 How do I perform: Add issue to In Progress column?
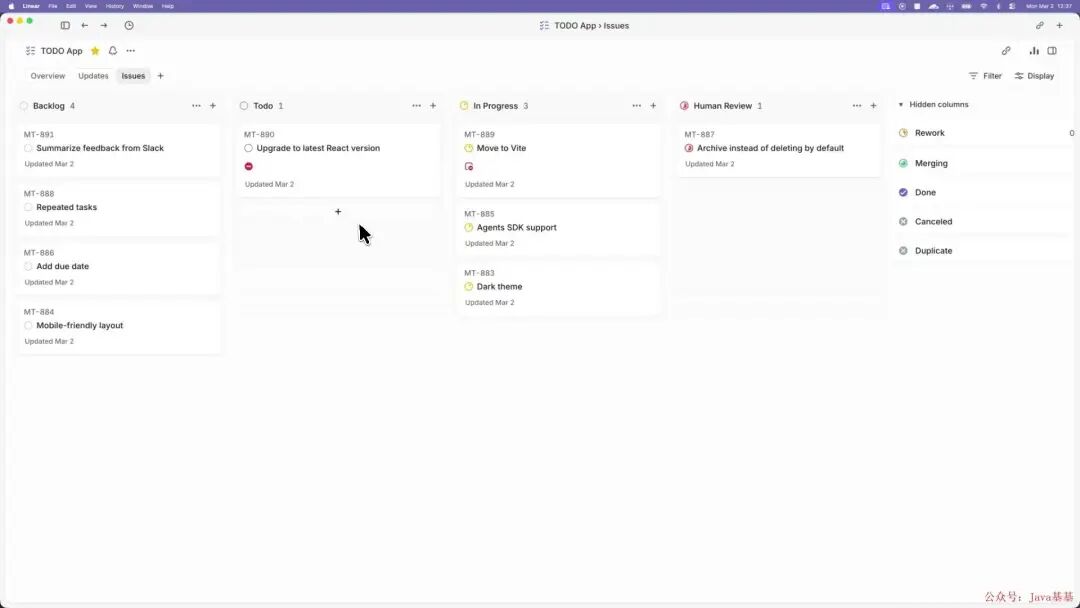[653, 106]
